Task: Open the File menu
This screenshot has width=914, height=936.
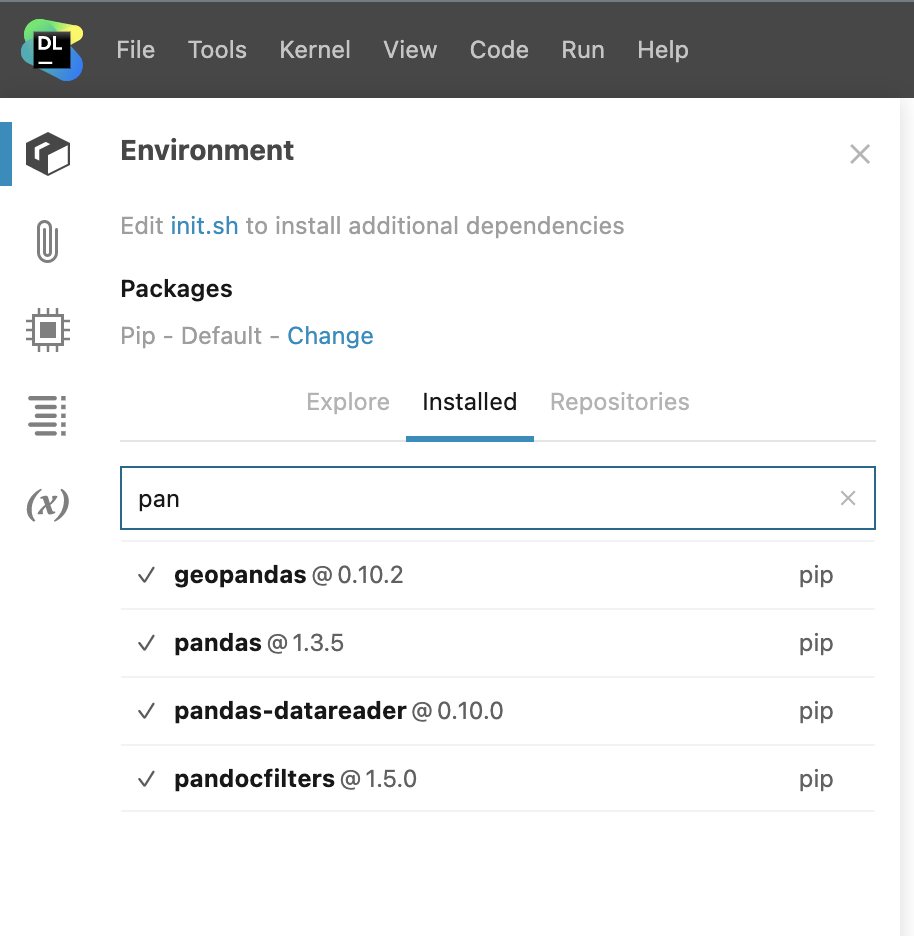Action: coord(136,50)
